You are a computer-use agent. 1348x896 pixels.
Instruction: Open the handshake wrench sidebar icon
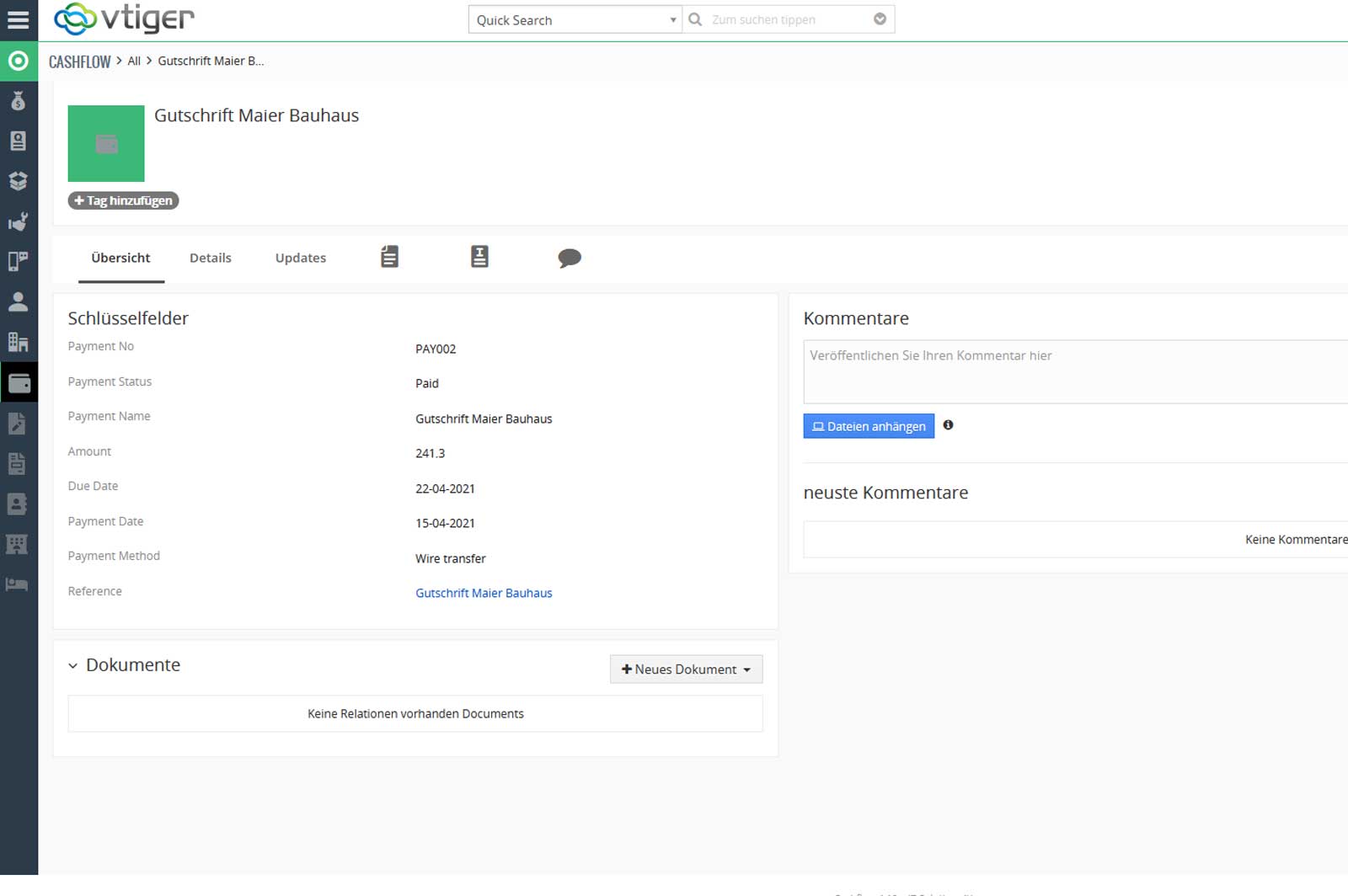pyautogui.click(x=18, y=221)
